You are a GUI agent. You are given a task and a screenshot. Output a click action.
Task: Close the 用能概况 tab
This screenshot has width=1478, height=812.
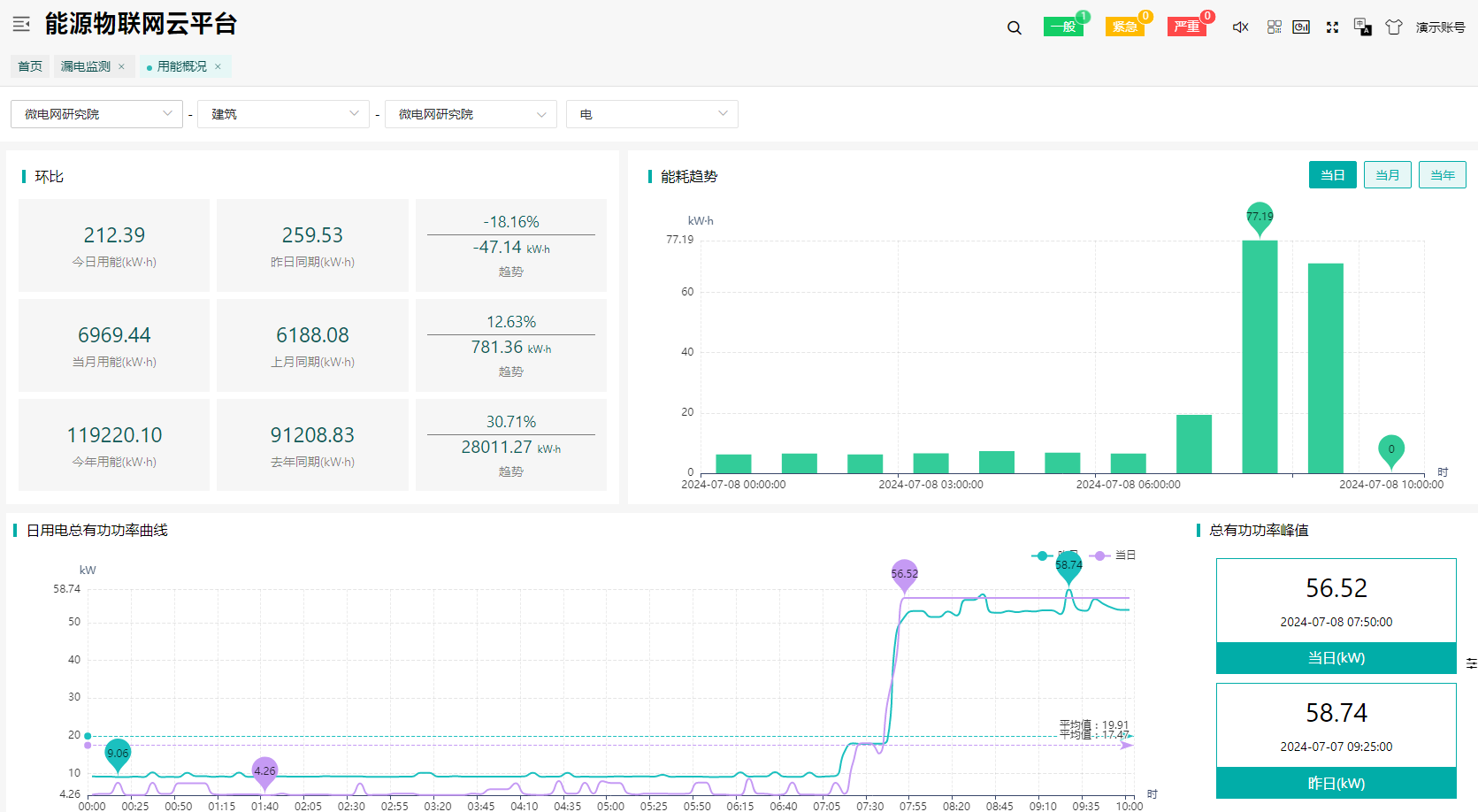point(218,66)
